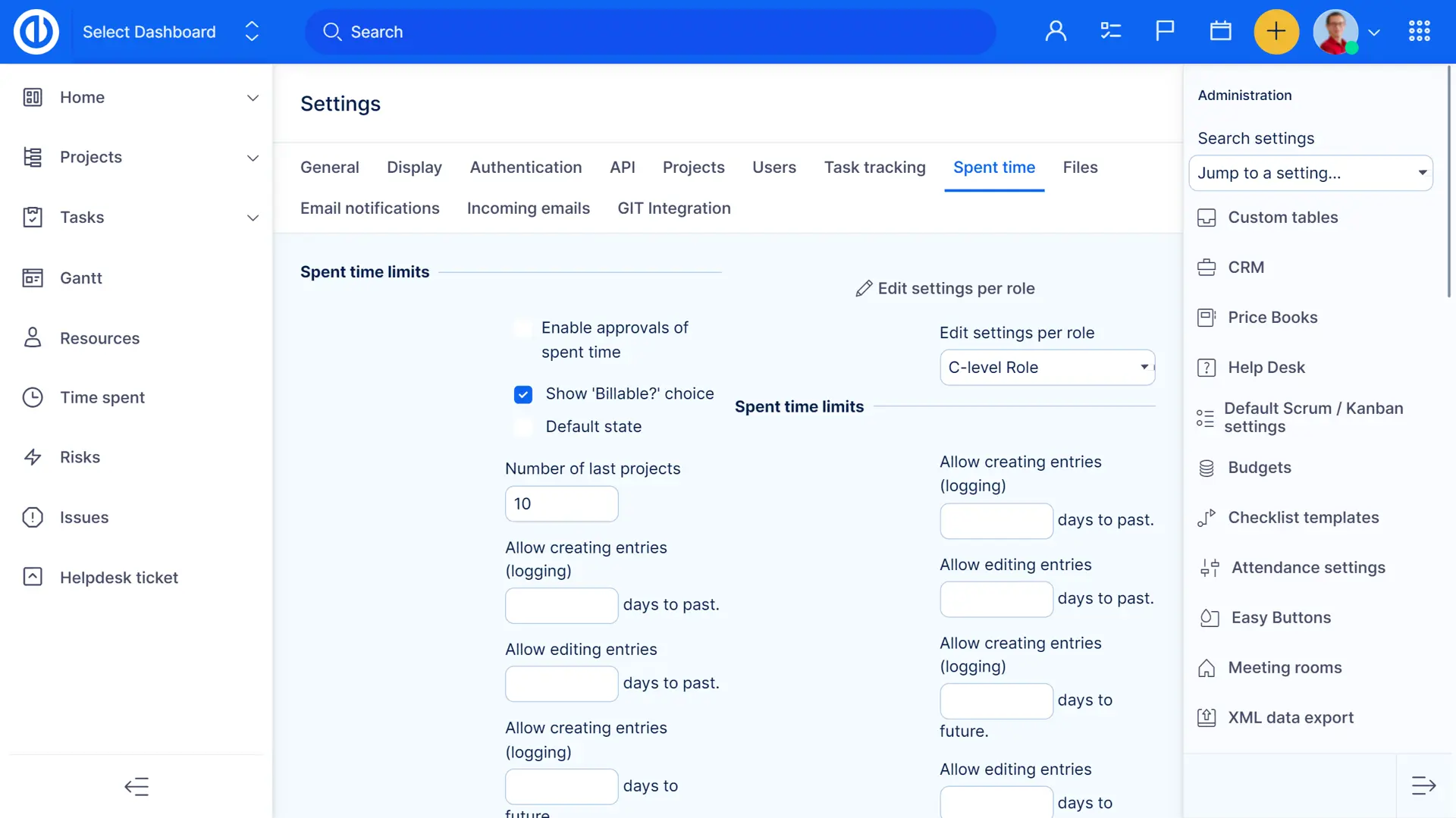Open the Email notifications tab
Image resolution: width=1456 pixels, height=818 pixels.
[369, 208]
